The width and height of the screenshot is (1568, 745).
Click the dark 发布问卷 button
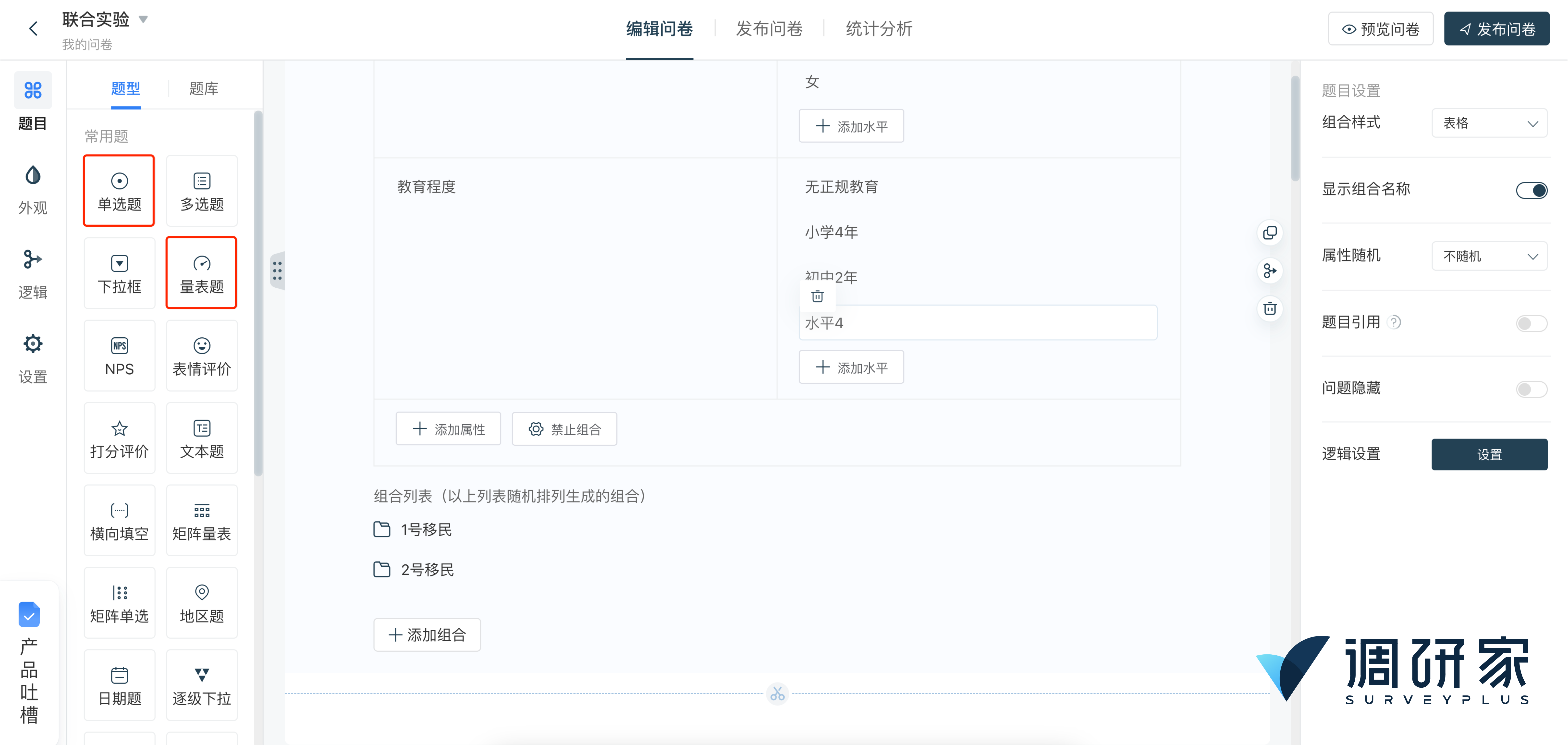[x=1497, y=29]
